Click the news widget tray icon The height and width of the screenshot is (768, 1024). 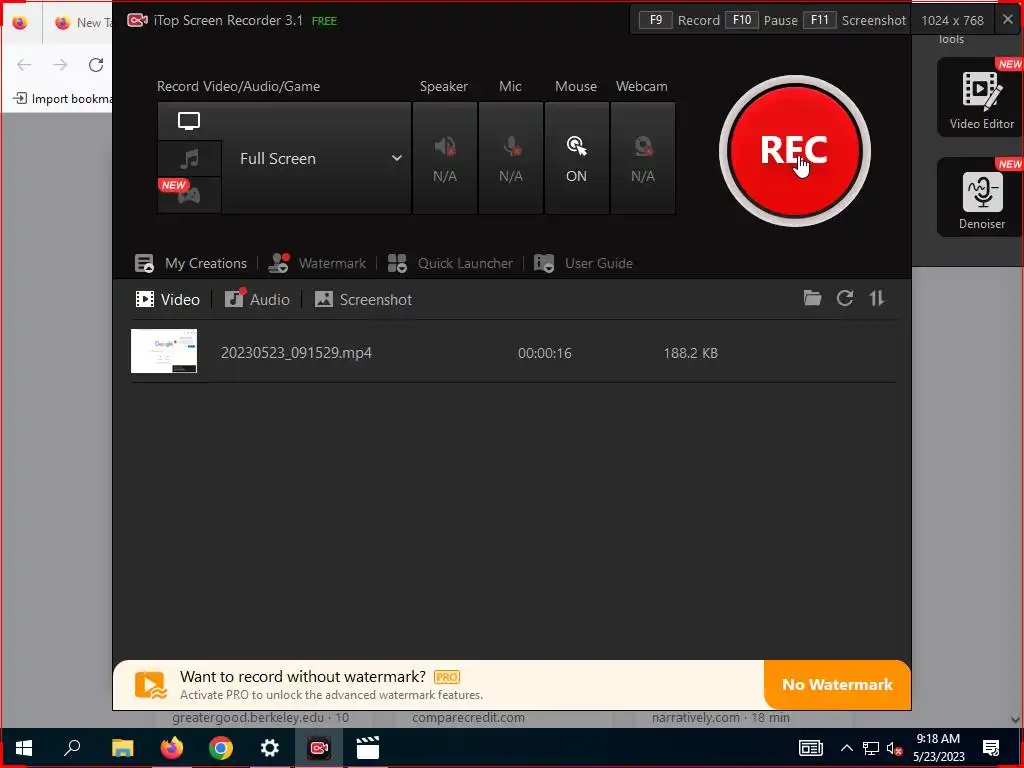[810, 748]
